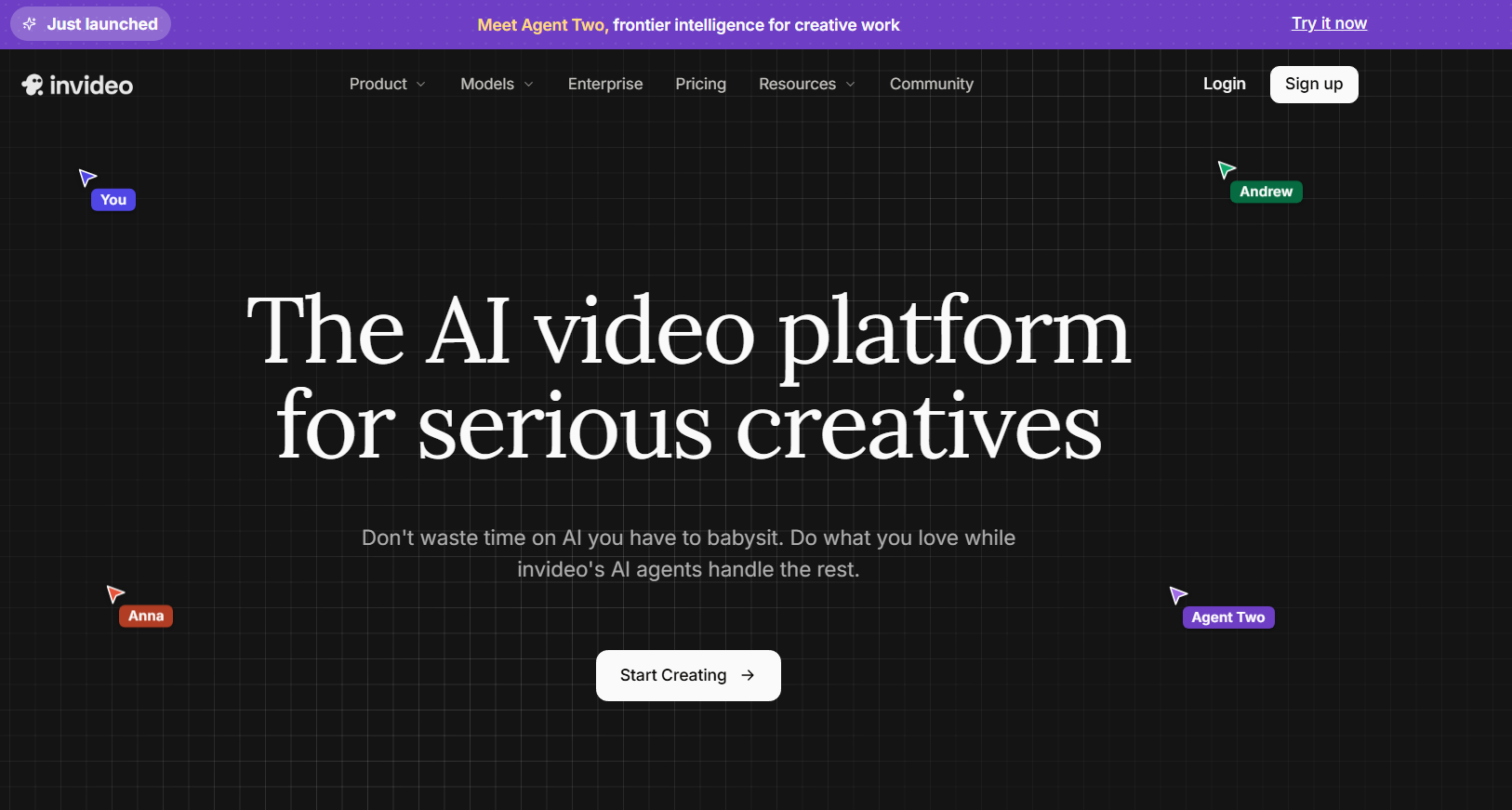Click the Start Creating button
The height and width of the screenshot is (810, 1512).
(688, 675)
